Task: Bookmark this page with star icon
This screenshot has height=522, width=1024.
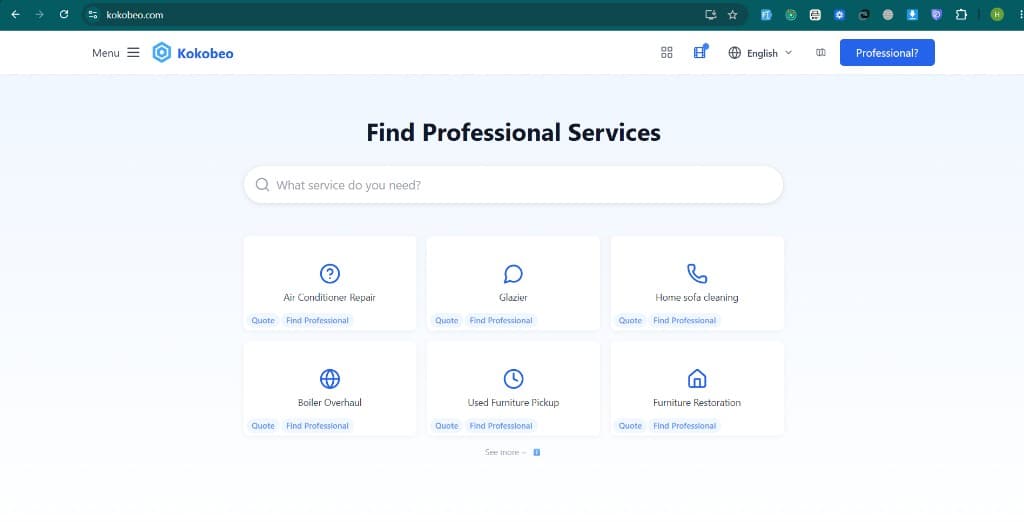Action: tap(733, 14)
